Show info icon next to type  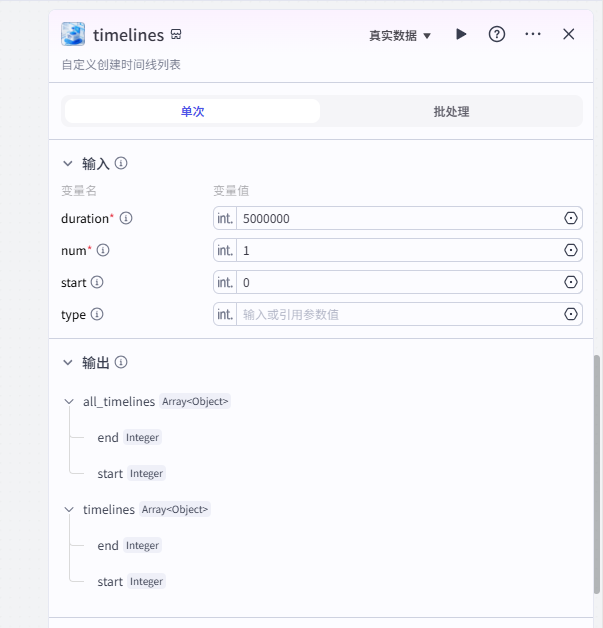tap(97, 314)
